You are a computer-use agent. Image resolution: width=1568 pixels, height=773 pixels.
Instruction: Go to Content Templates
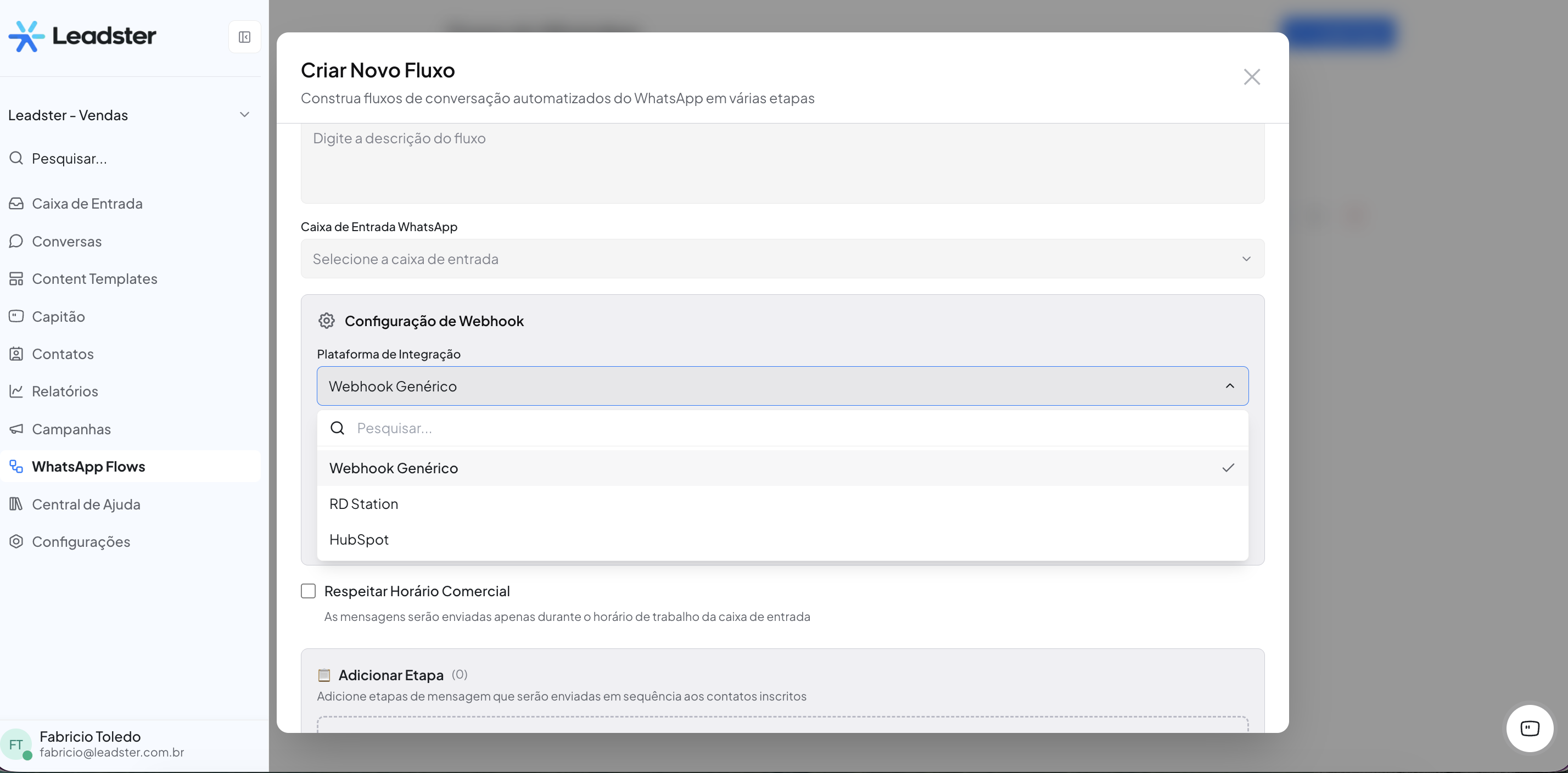coord(94,279)
